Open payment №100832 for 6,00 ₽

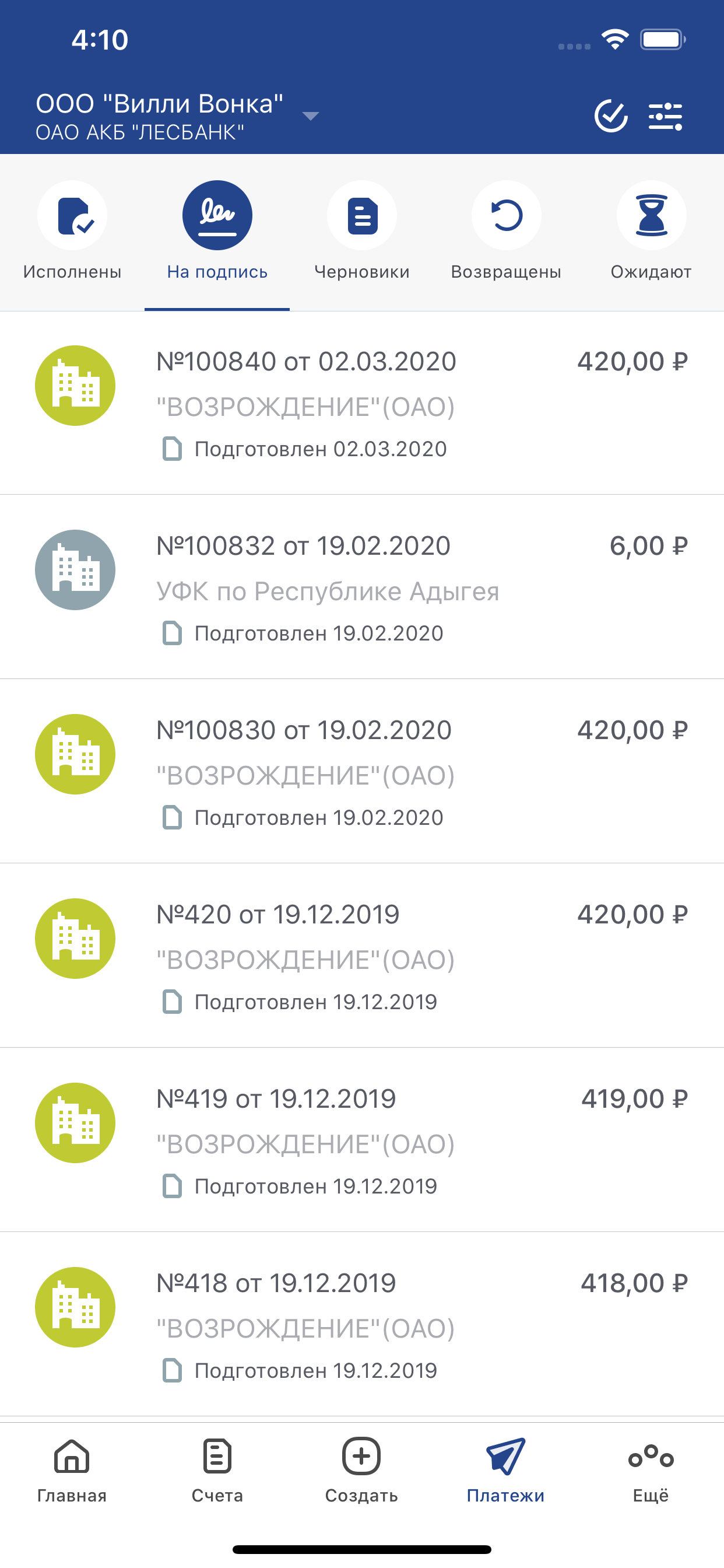point(362,587)
